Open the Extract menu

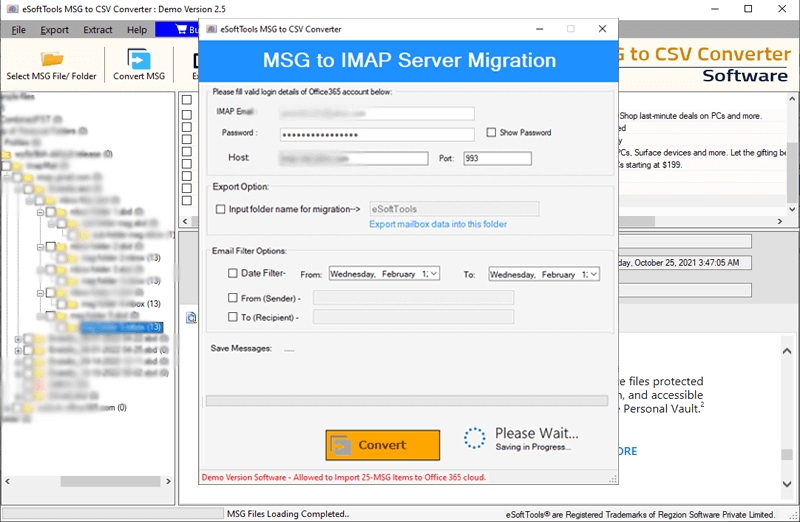(x=97, y=30)
